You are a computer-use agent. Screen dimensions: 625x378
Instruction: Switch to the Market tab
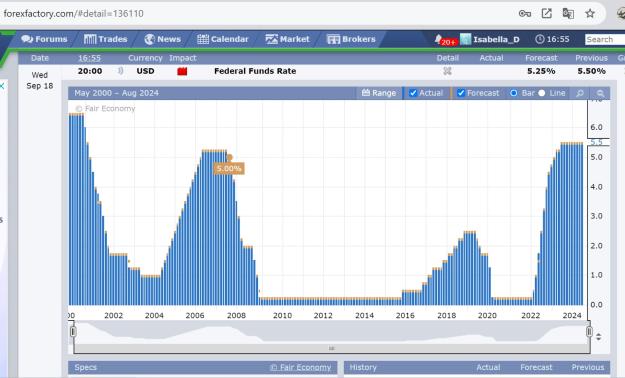[x=287, y=39]
